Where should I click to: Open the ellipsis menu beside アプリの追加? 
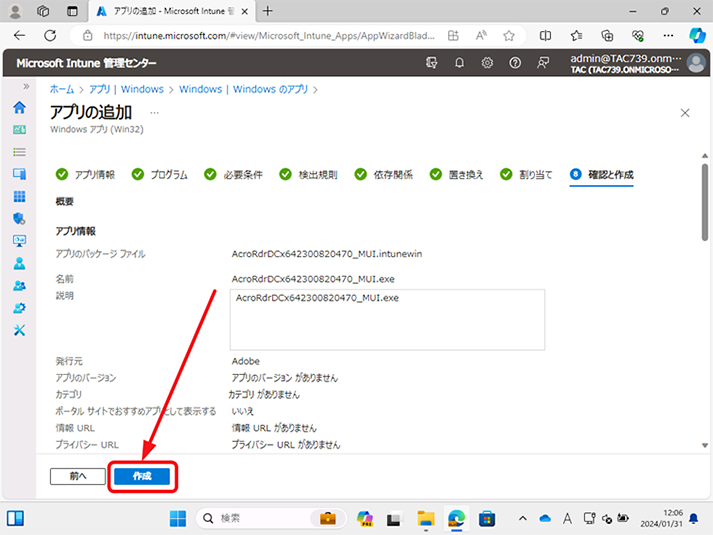coord(155,113)
